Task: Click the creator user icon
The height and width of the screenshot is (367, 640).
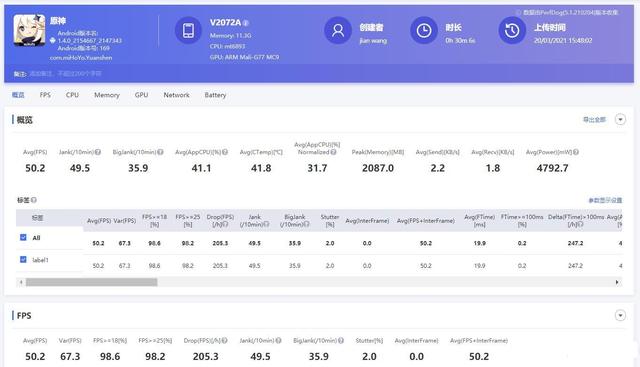Action: [338, 30]
